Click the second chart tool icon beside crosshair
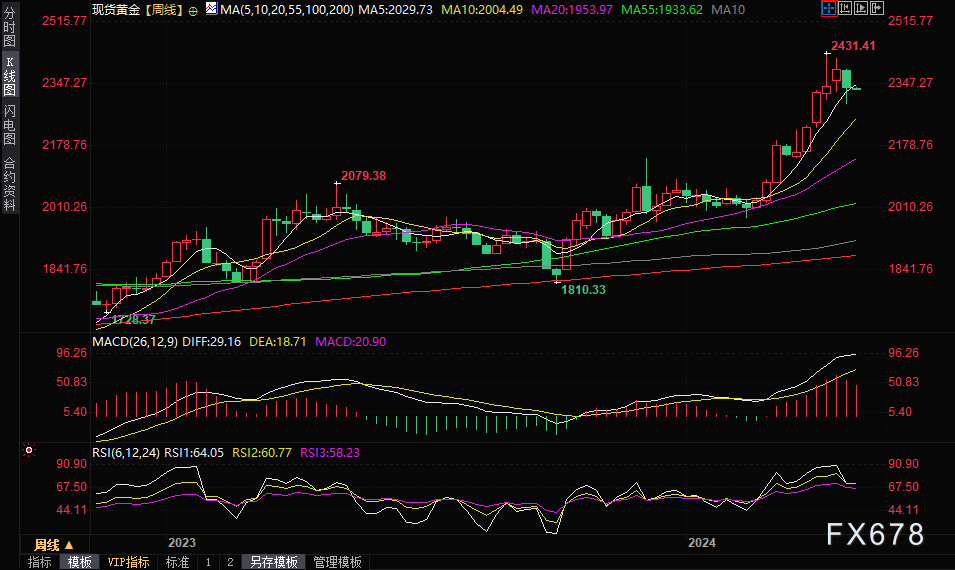Viewport: 955px width, 570px height. click(845, 8)
